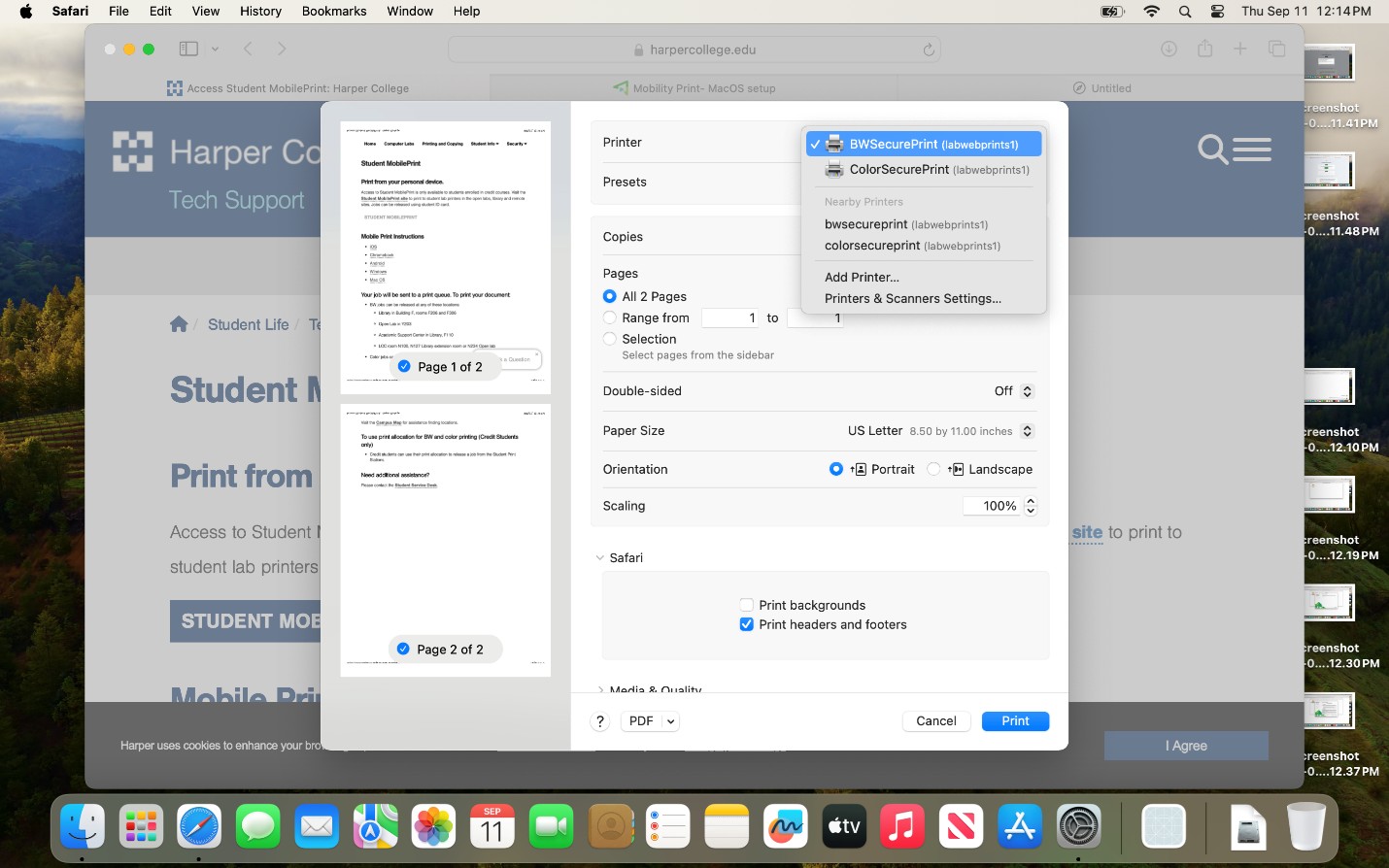This screenshot has width=1389, height=868.
Task: Open the PDF dropdown menu
Action: pos(649,720)
